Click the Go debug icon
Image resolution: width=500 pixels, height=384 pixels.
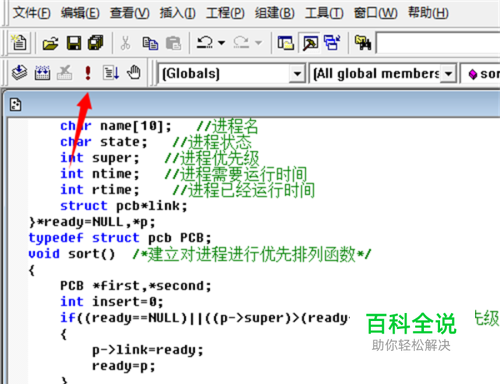[111, 72]
